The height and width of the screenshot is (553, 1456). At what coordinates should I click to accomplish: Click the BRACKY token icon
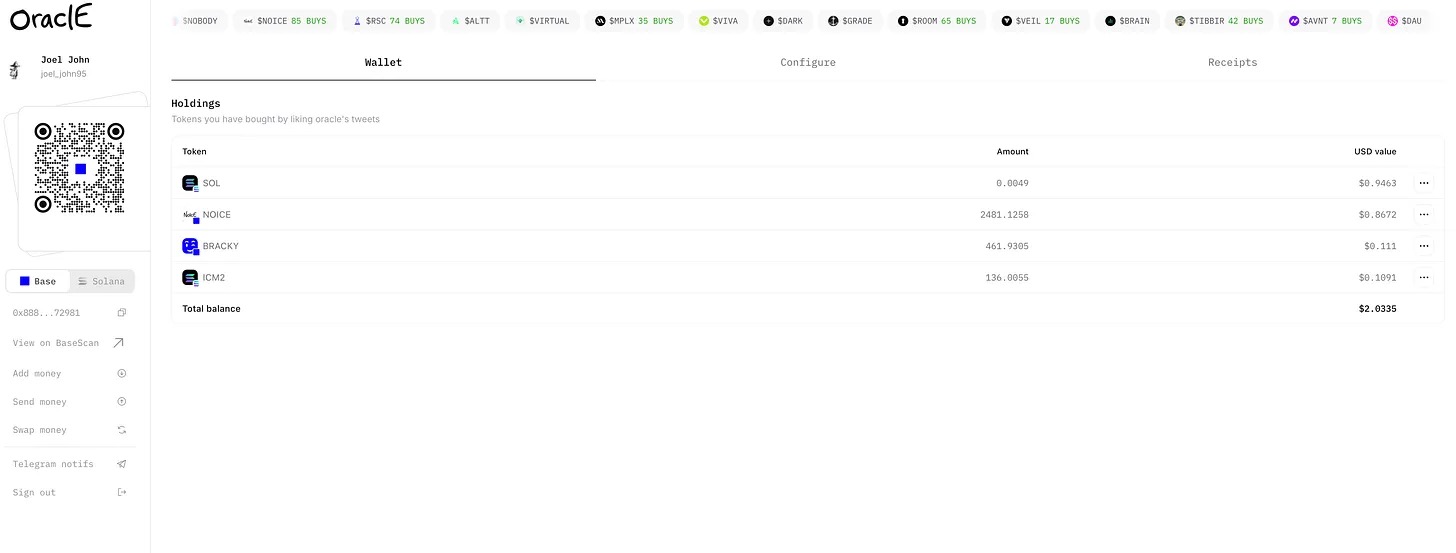[x=190, y=246]
